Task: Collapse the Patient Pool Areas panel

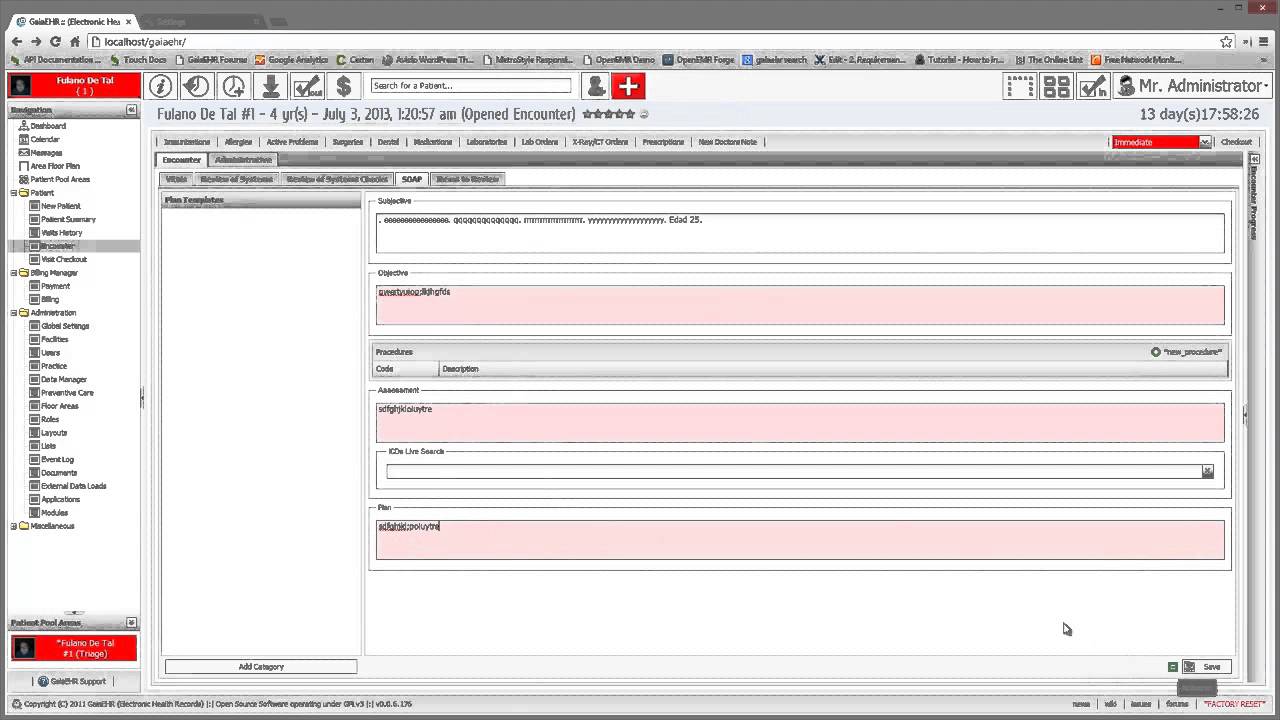Action: (x=131, y=622)
